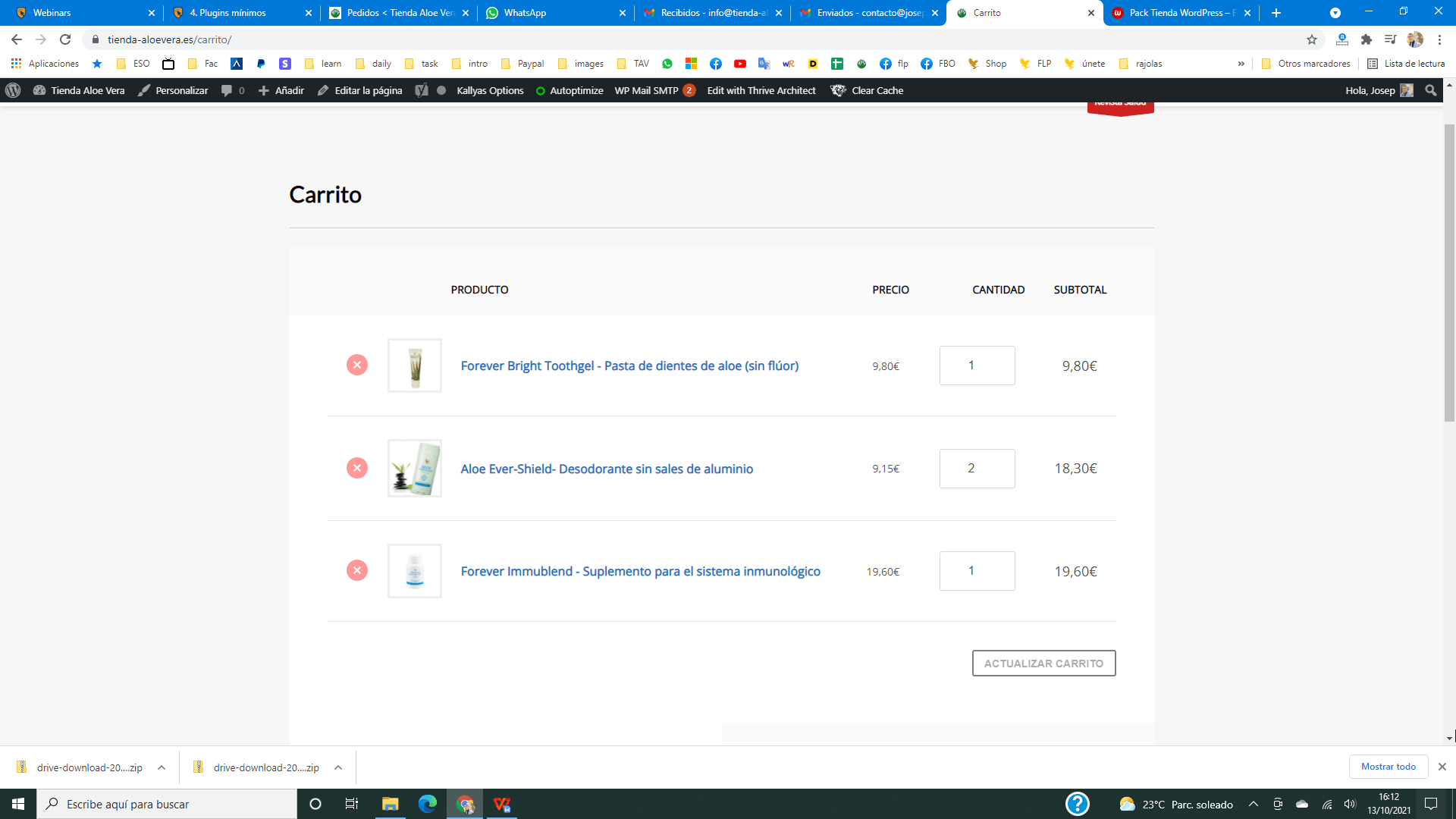Open daily bookmarks folder
Viewport: 1456px width, 819px height.
click(x=373, y=64)
